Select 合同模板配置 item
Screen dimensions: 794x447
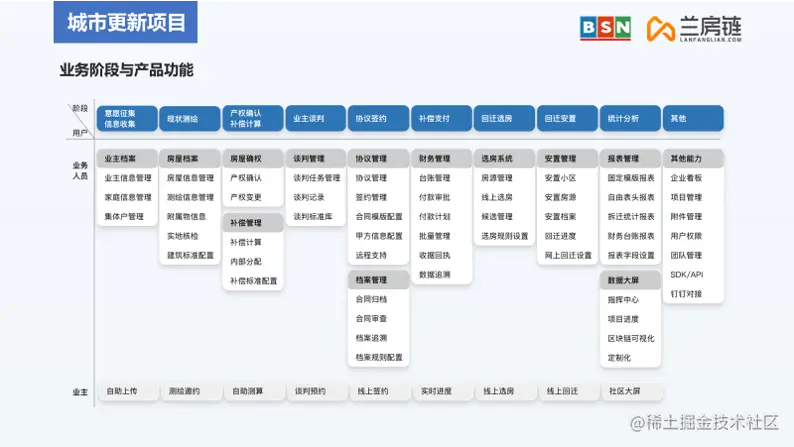click(x=379, y=217)
